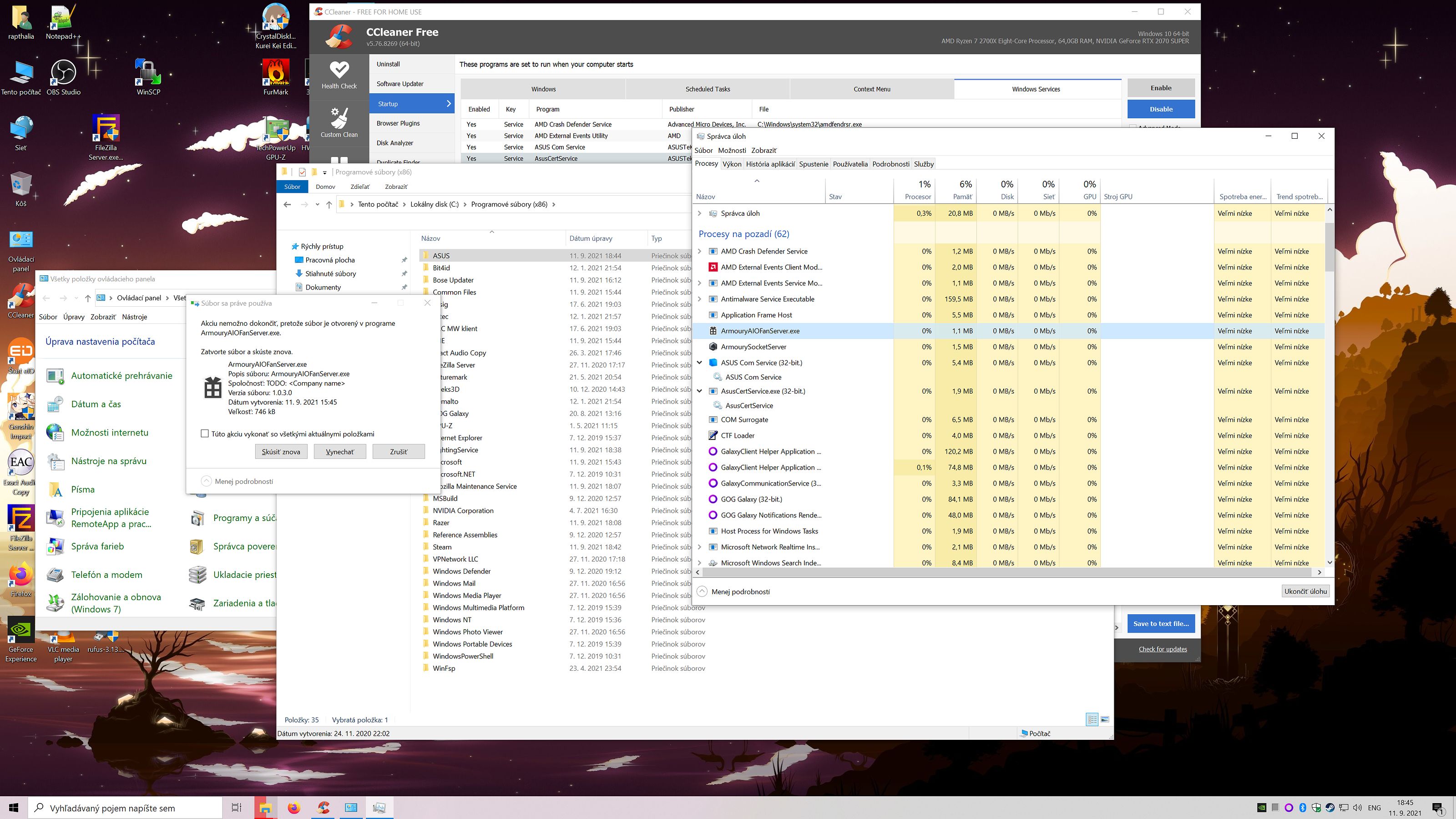The width and height of the screenshot is (1456, 819).
Task: Click CCleaner icon in taskbar
Action: click(323, 808)
